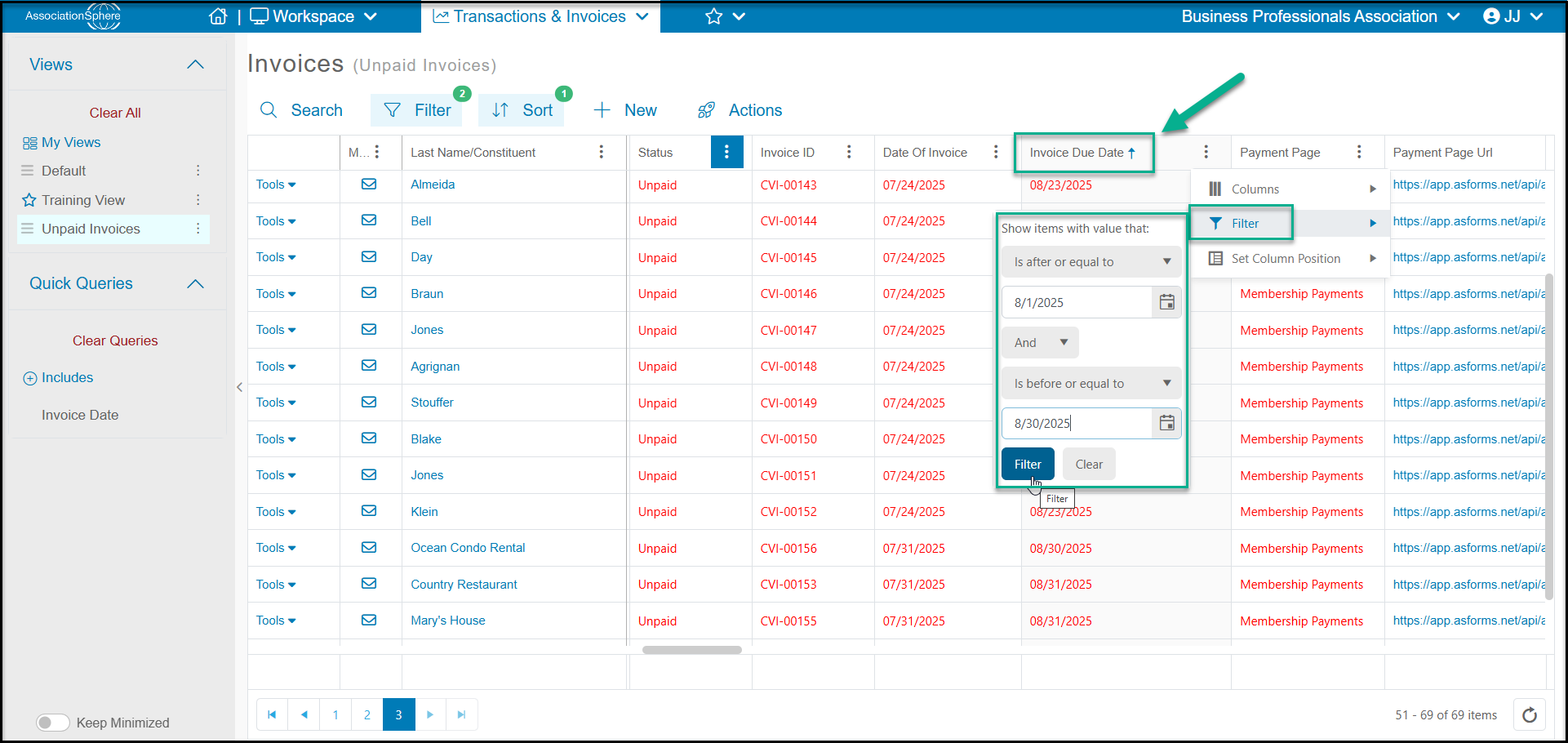The height and width of the screenshot is (743, 1568).
Task: Click the email envelope icon for Bell
Action: pyautogui.click(x=369, y=220)
